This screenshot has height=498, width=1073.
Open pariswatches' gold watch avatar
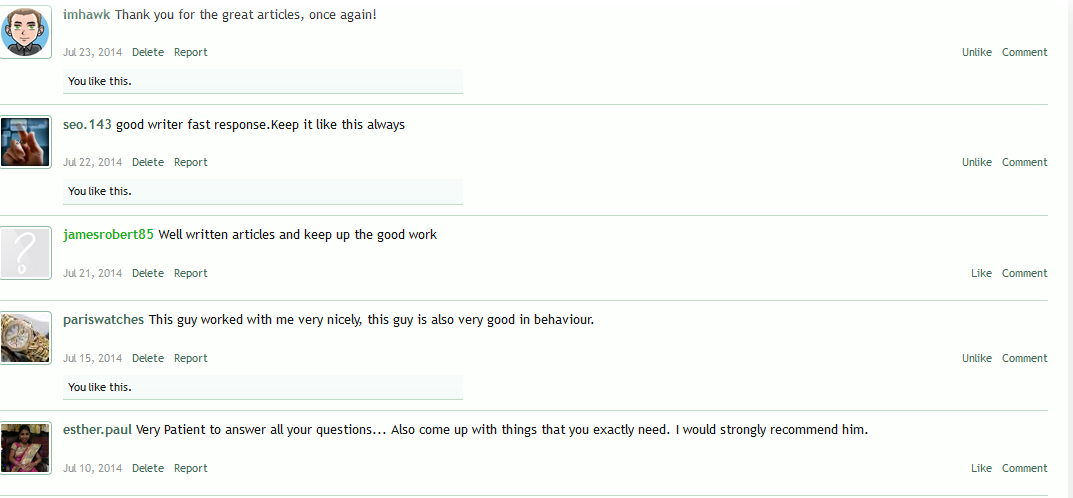[25, 338]
